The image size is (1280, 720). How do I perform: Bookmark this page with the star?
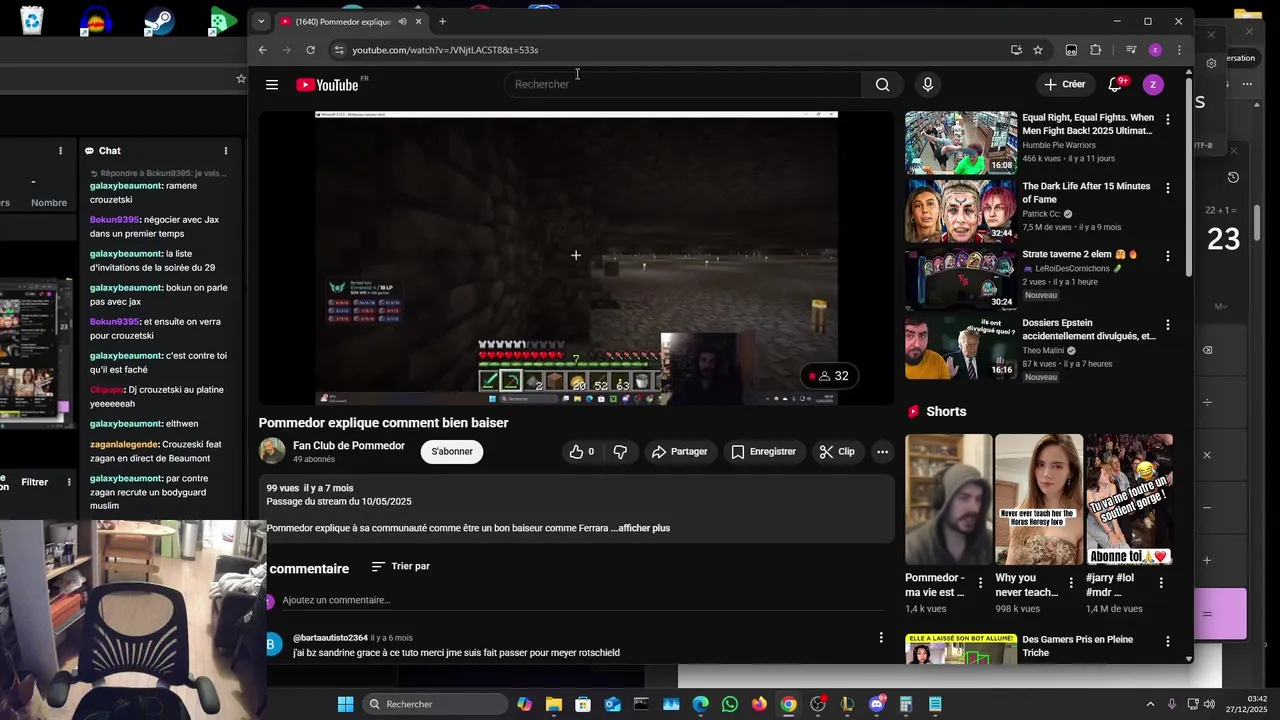[1038, 50]
